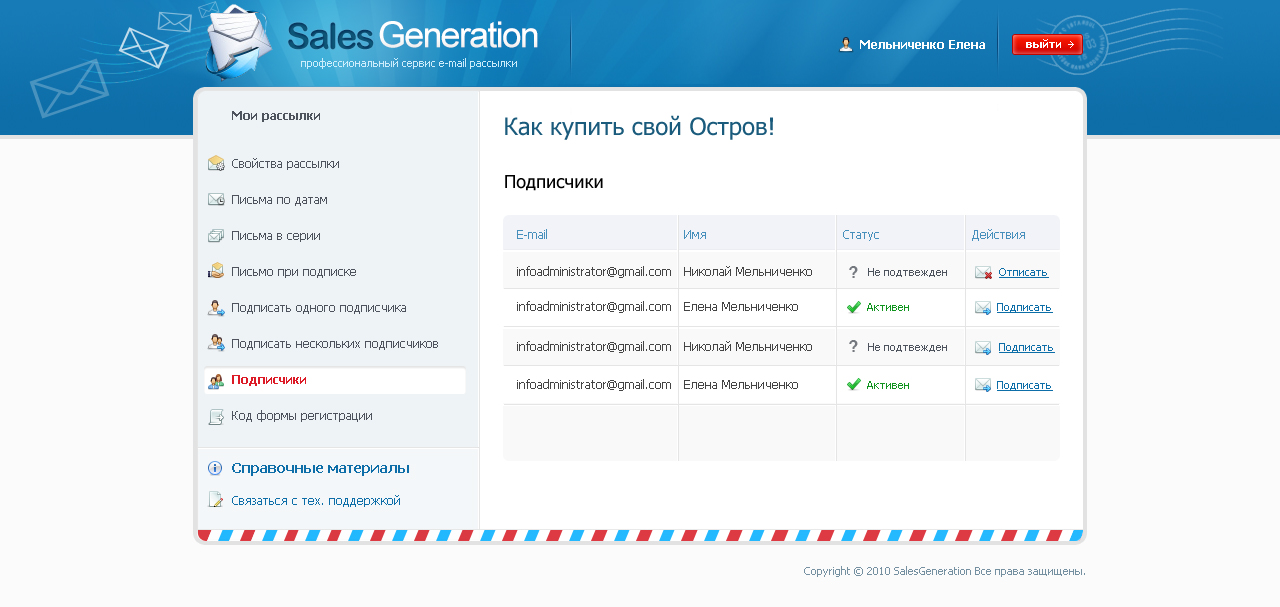Click the Статус column header

(861, 235)
